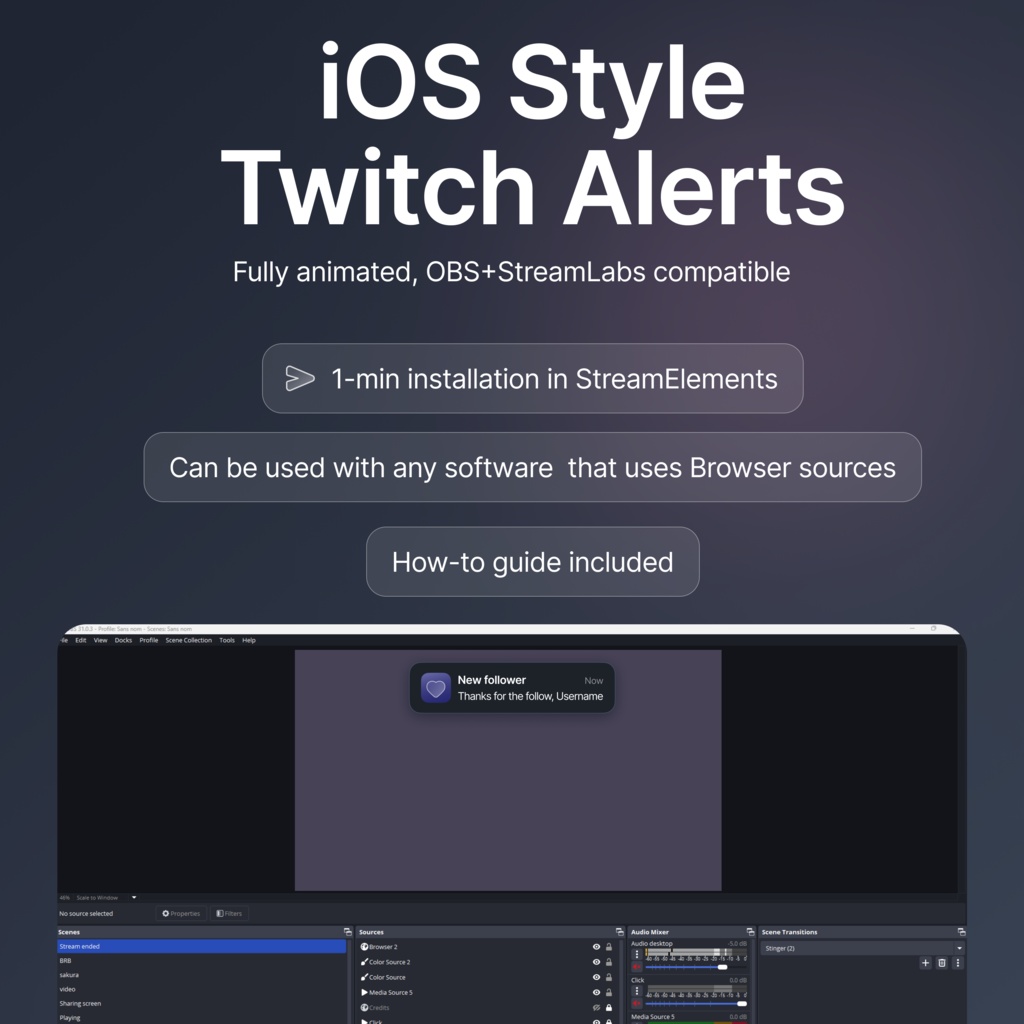Open source Properties
The height and width of the screenshot is (1024, 1024).
click(x=182, y=913)
